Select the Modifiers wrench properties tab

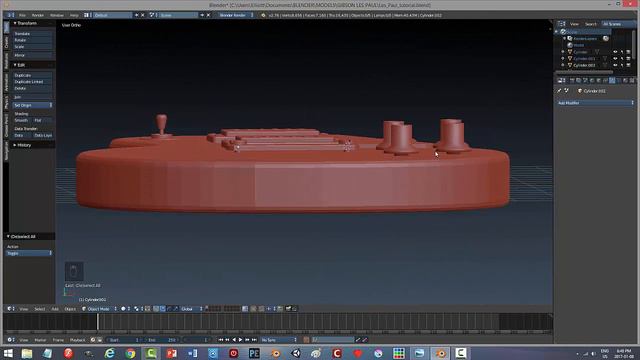coord(612,80)
